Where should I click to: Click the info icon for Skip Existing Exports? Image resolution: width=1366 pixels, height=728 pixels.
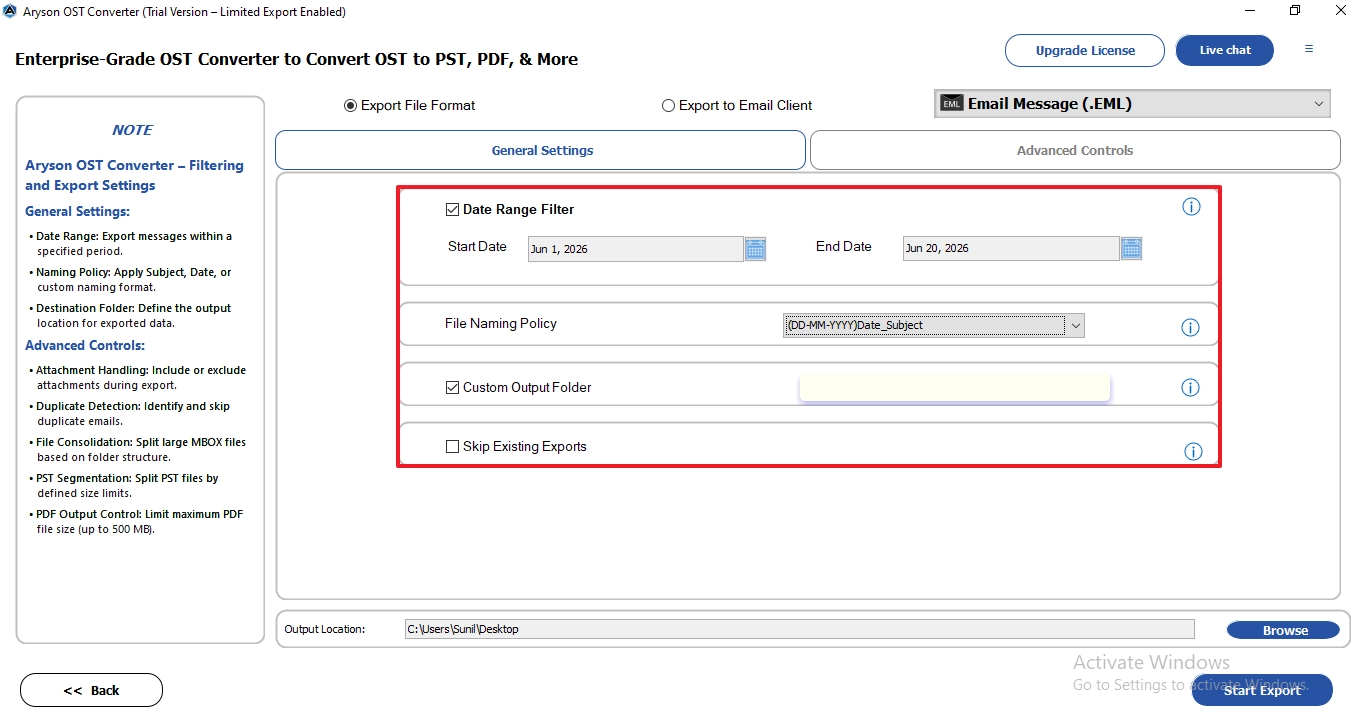tap(1193, 451)
